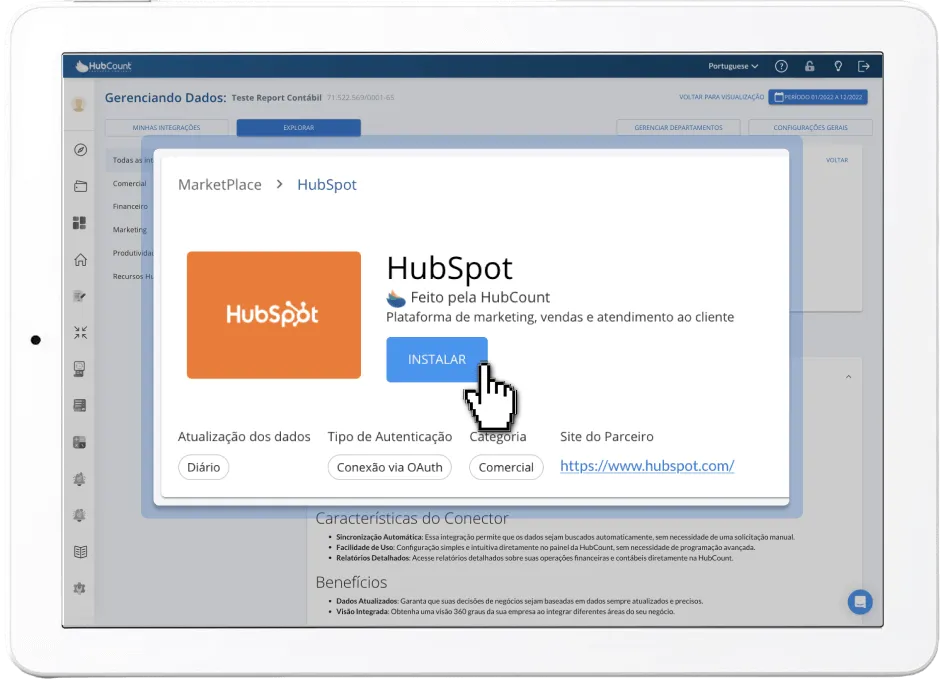The width and height of the screenshot is (944, 681).
Task: Click the 'Tipo de Autenticação' label
Action: tap(390, 437)
